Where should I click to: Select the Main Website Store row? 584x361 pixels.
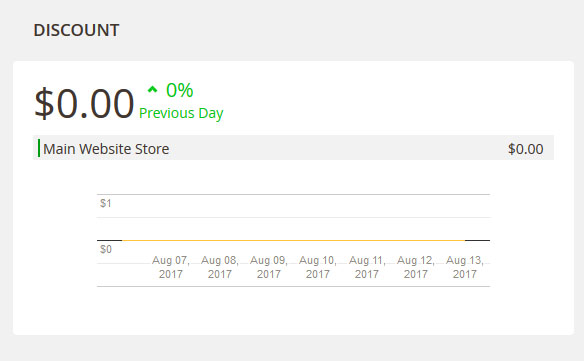click(x=293, y=148)
